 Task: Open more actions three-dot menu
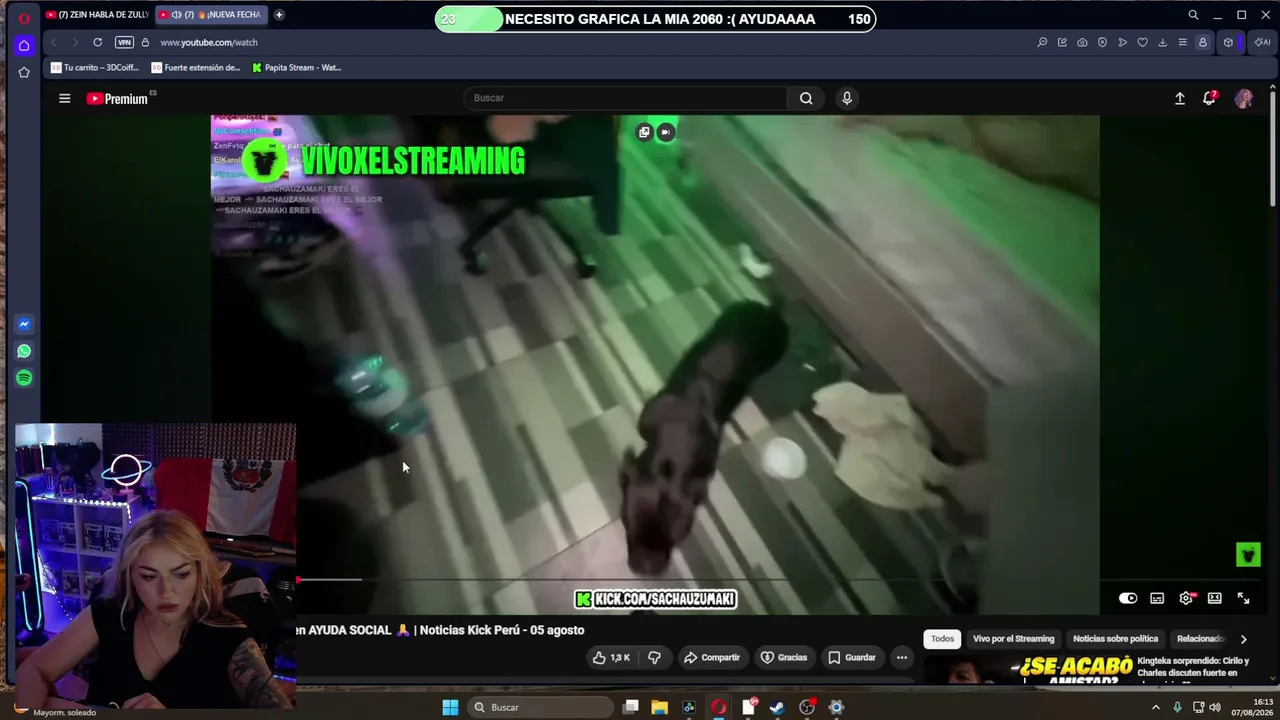(902, 657)
